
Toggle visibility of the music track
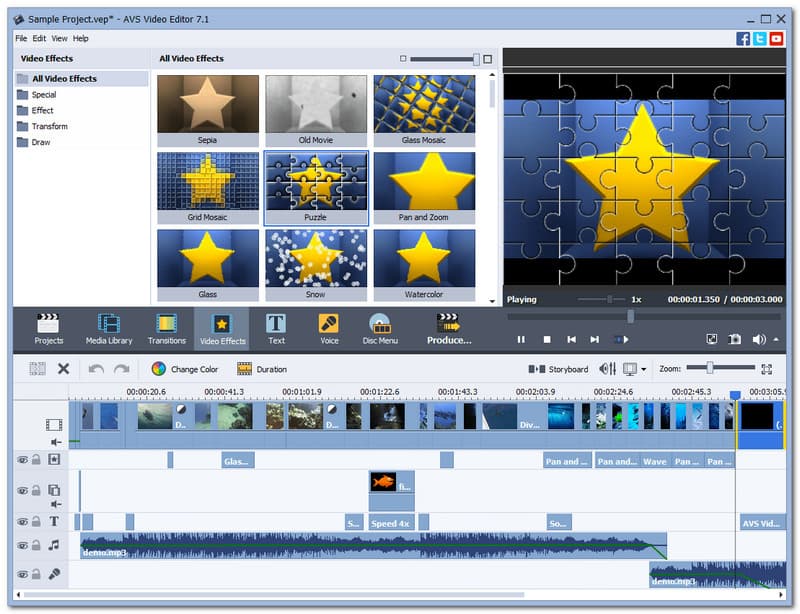(22, 545)
